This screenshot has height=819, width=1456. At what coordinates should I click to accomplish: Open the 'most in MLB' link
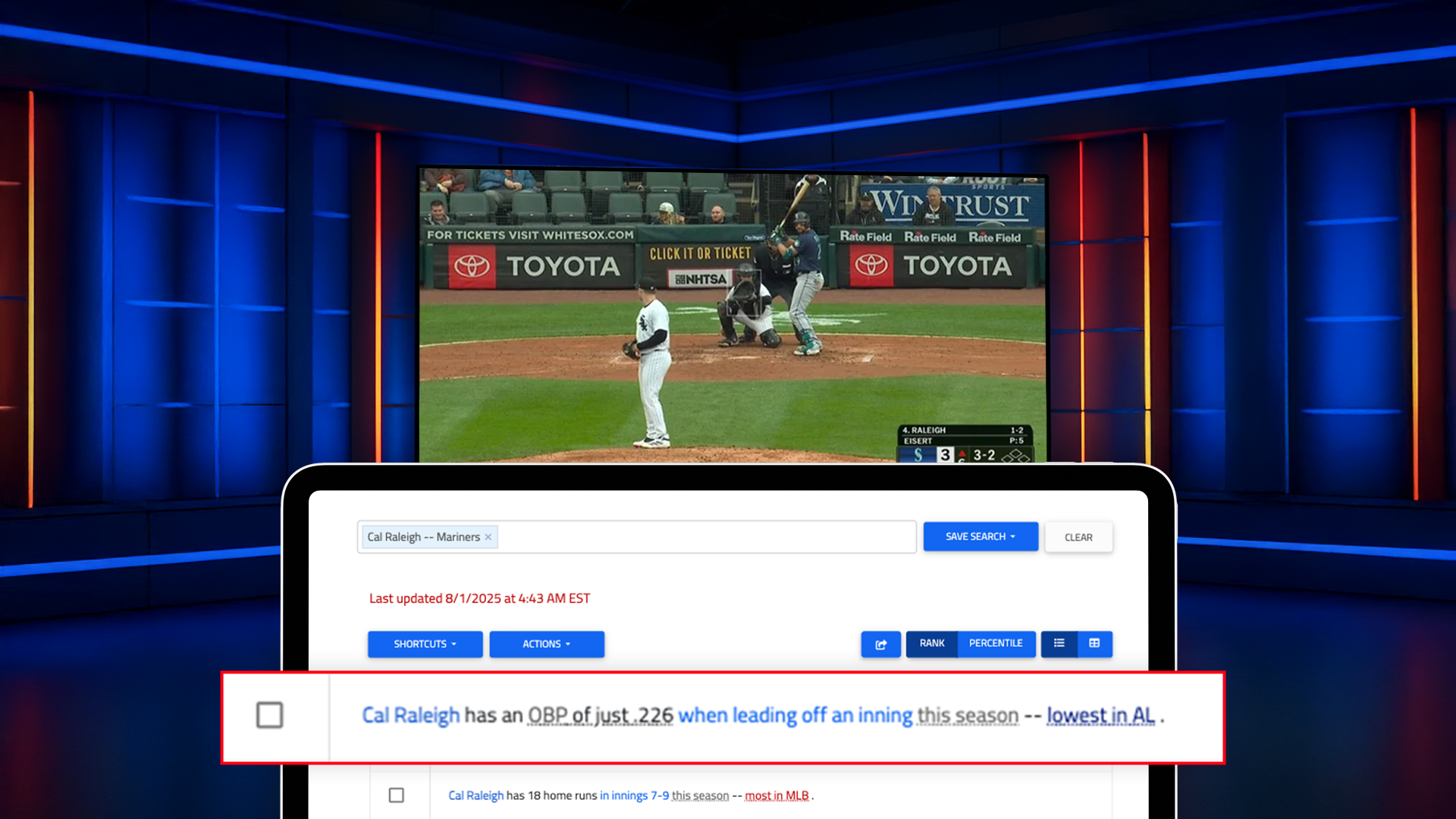777,795
